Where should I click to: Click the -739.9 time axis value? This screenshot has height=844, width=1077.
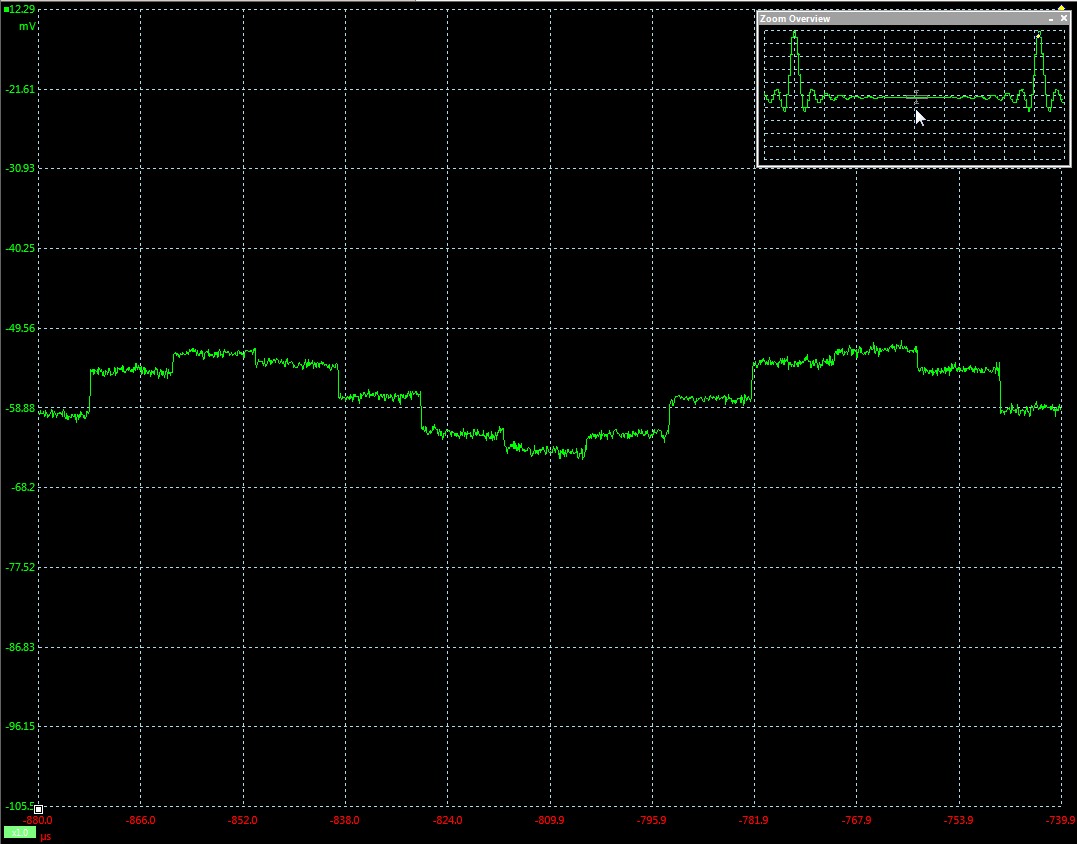pos(1061,820)
